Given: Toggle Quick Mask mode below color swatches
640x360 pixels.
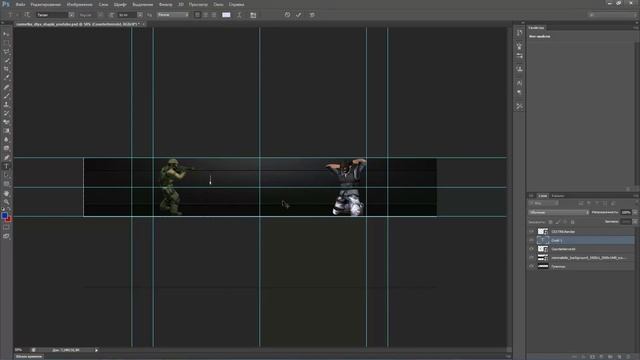Looking at the screenshot, I should 6,228.
